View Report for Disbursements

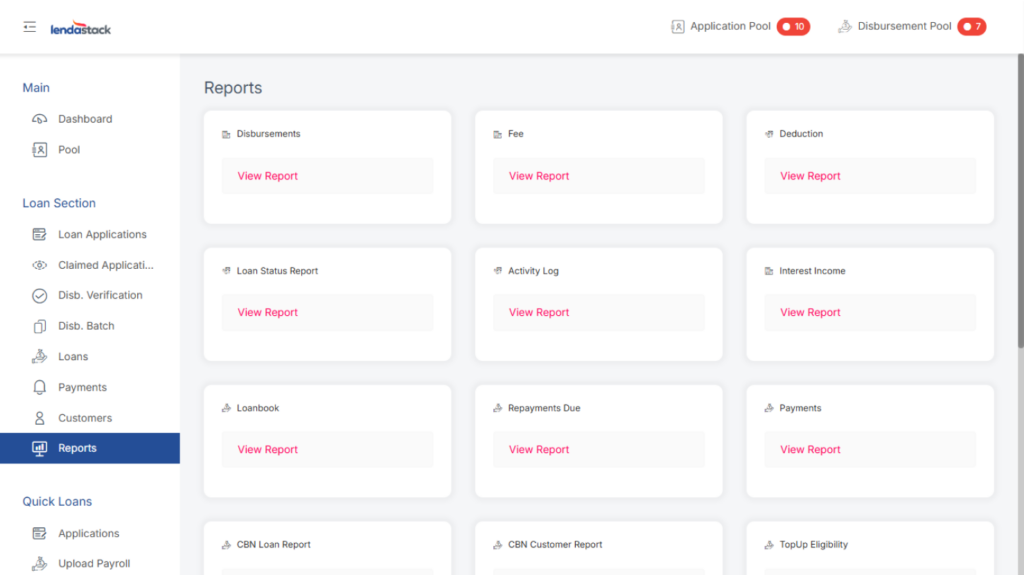point(268,176)
